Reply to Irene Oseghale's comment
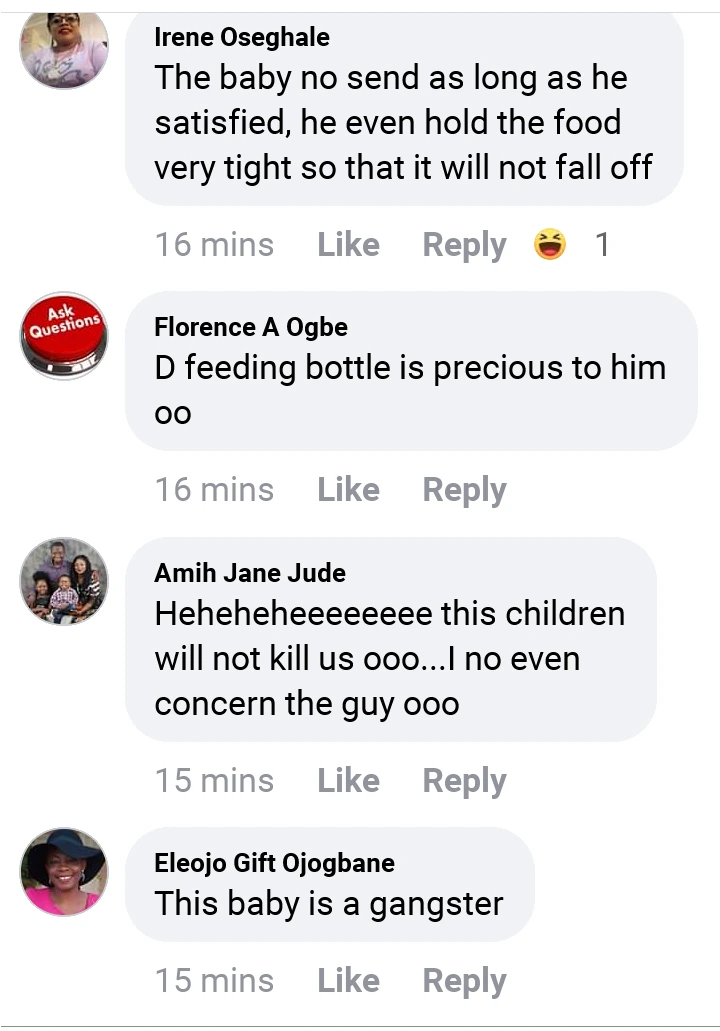The width and height of the screenshot is (720, 1031). coord(464,245)
